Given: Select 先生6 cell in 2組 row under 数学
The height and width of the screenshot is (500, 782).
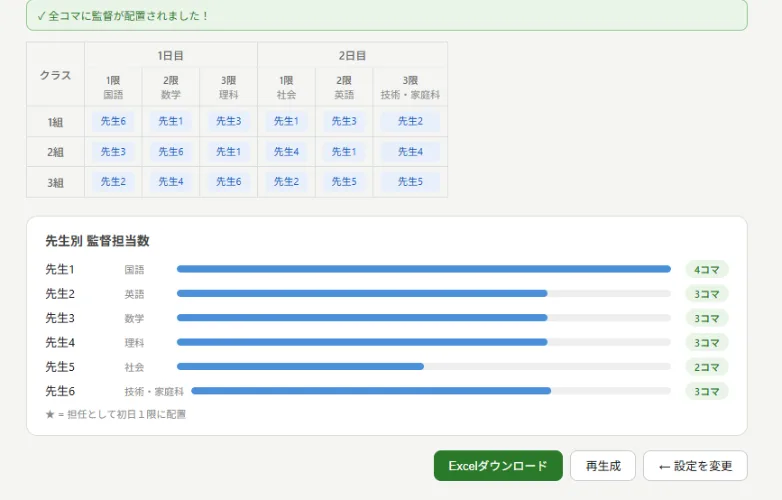Looking at the screenshot, I should 171,152.
